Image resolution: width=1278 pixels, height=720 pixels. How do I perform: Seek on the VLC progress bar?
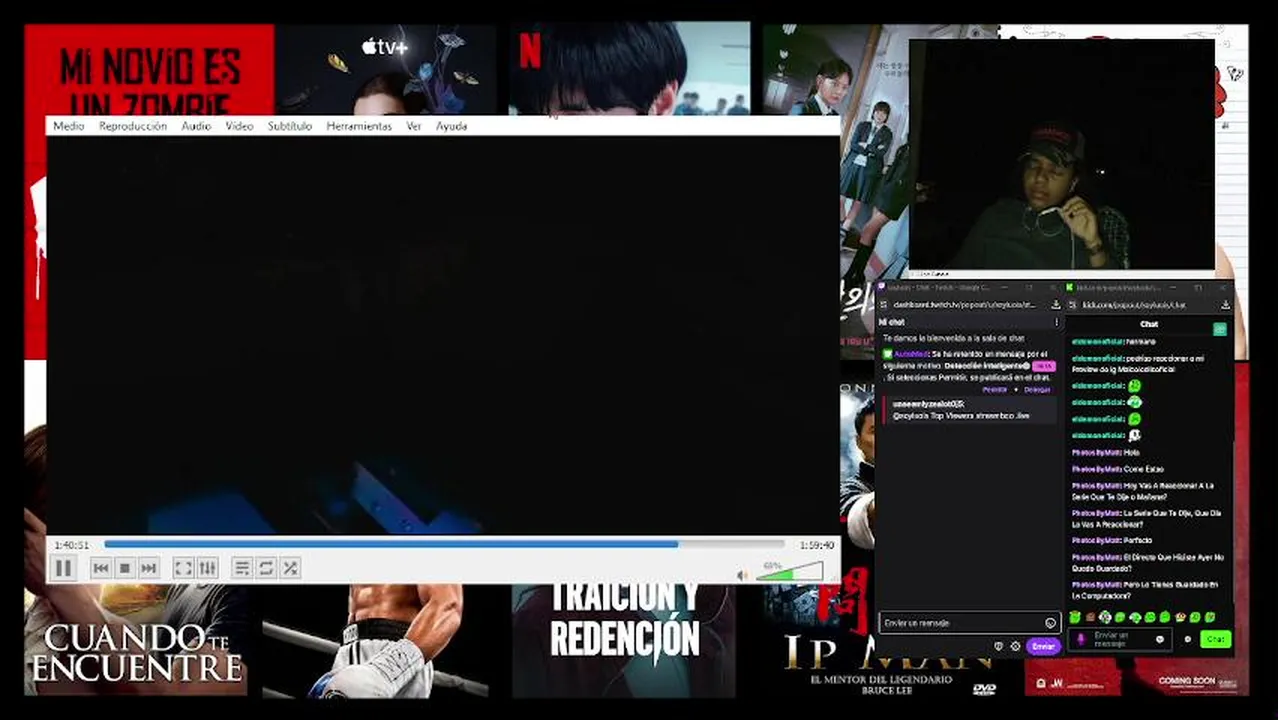click(445, 545)
